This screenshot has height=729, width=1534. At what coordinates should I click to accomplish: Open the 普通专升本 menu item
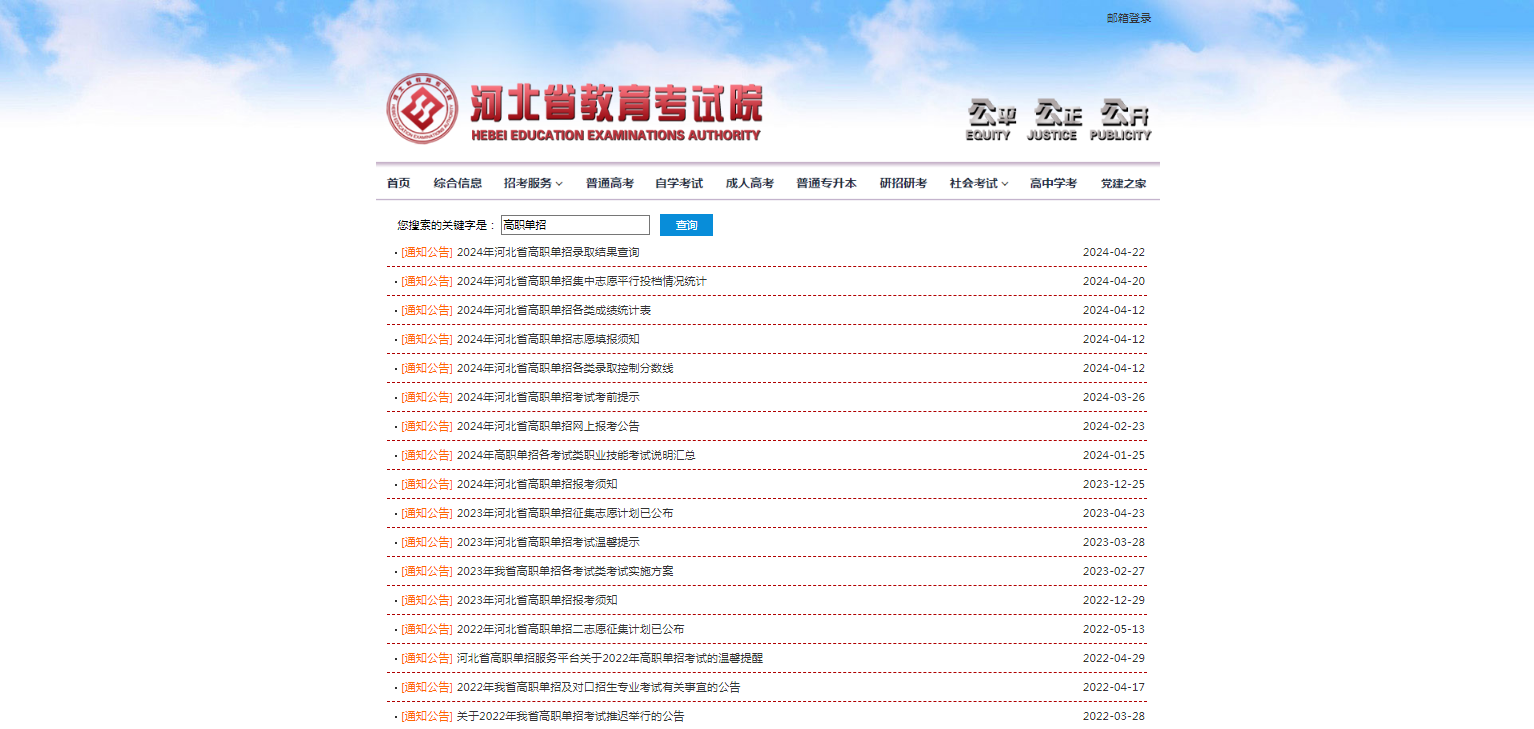(x=826, y=183)
